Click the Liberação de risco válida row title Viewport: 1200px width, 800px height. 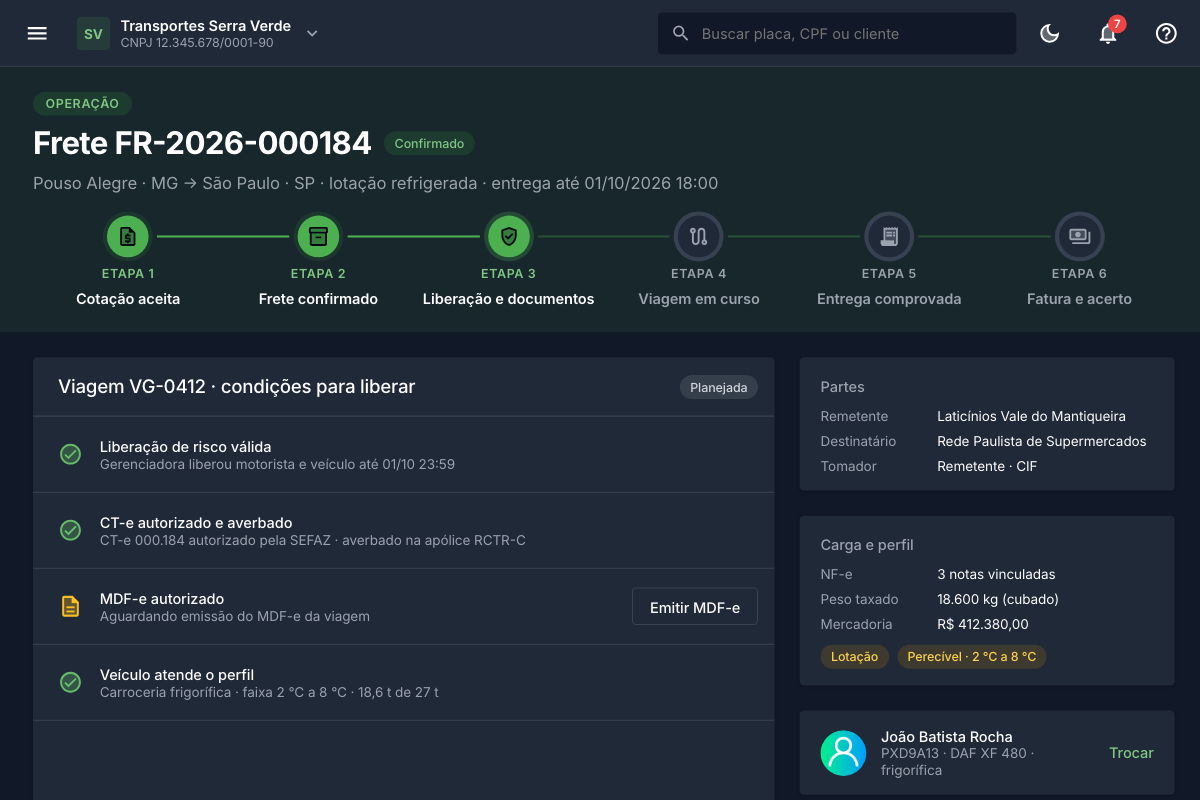pos(186,447)
